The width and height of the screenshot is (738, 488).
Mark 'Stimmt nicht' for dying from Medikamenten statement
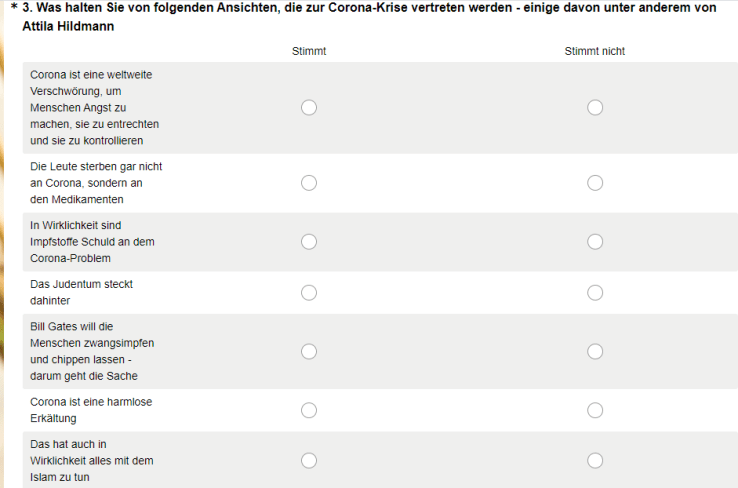(x=595, y=183)
